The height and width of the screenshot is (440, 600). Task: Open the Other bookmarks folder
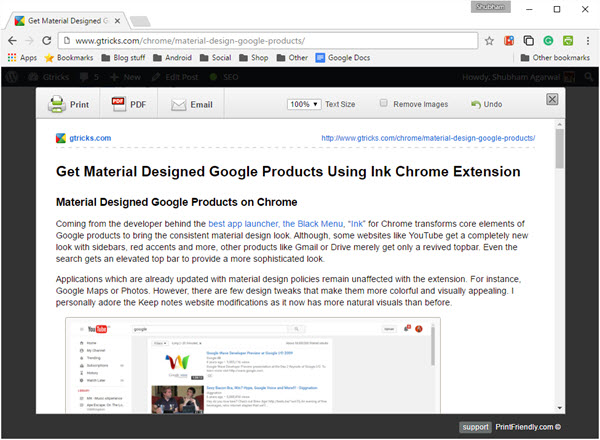point(292,58)
